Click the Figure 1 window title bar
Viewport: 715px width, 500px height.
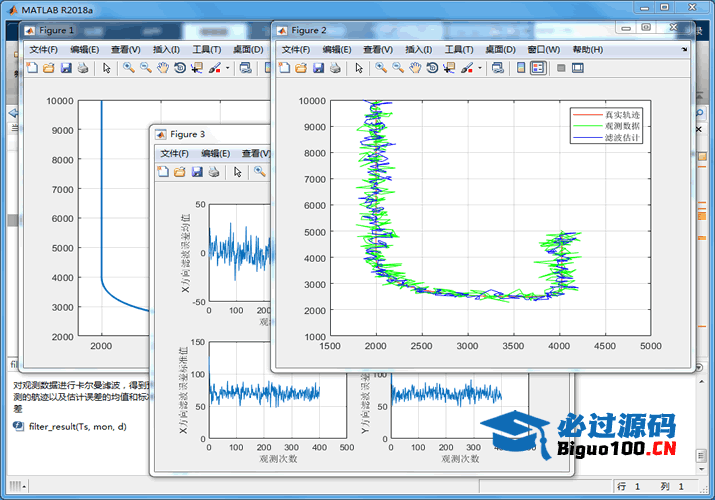pos(146,31)
